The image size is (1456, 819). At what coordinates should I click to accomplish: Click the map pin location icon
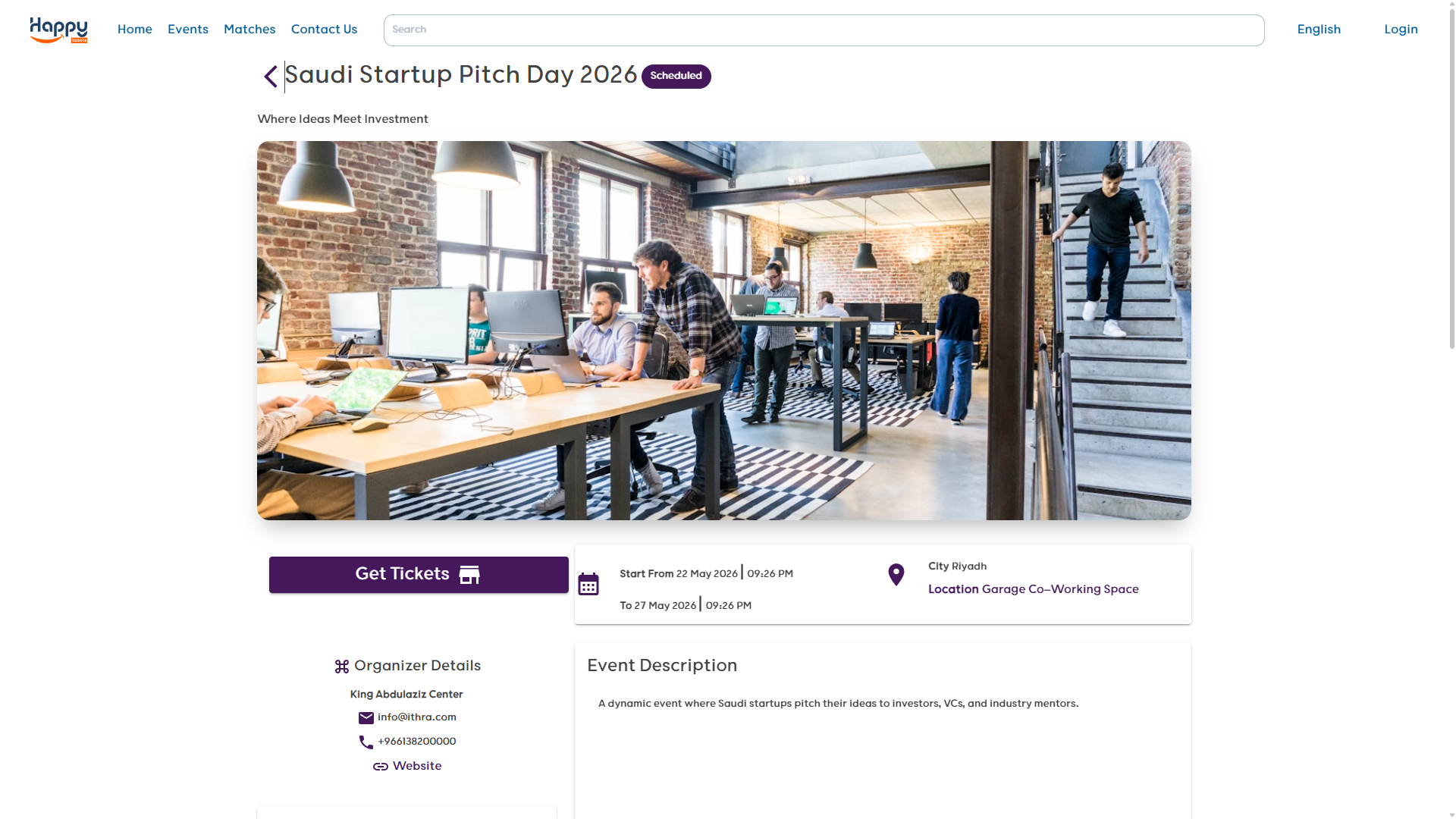click(x=896, y=575)
